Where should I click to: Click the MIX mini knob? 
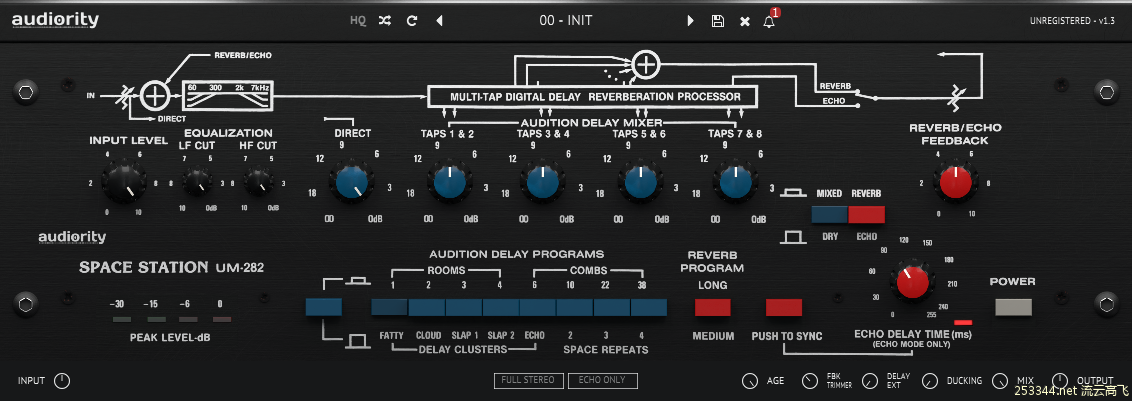click(1000, 381)
